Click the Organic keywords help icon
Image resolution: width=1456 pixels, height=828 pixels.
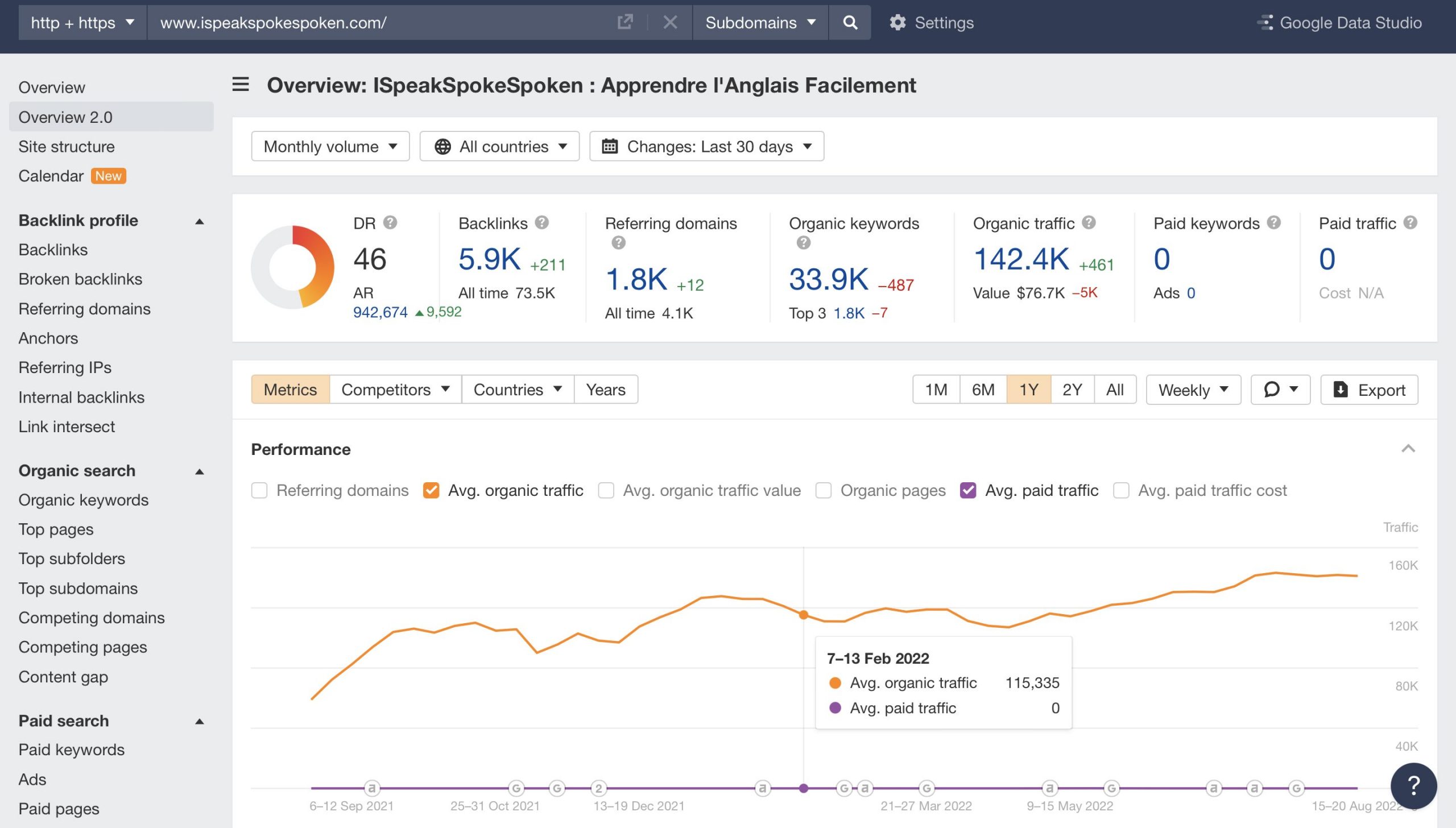803,243
